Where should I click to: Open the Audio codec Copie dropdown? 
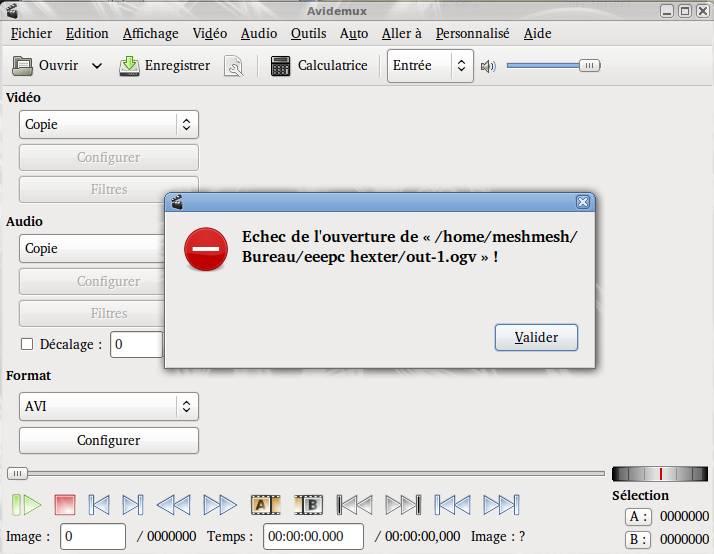click(x=92, y=249)
